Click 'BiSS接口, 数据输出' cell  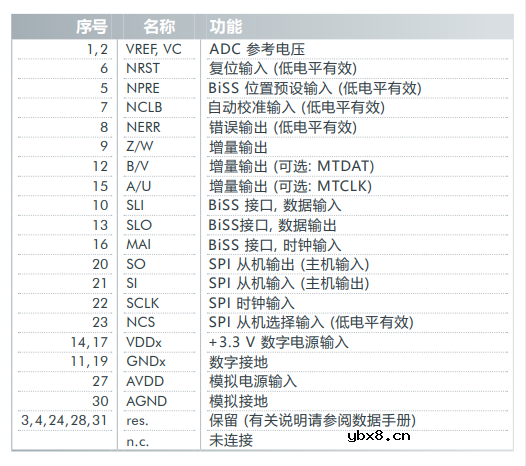point(272,225)
